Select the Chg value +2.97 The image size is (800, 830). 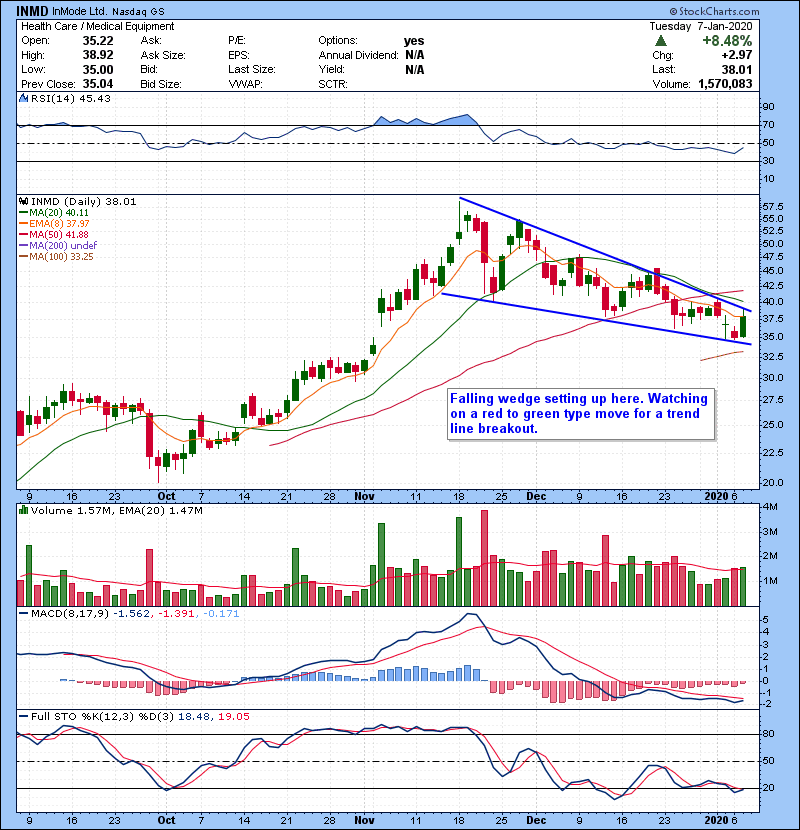point(736,55)
